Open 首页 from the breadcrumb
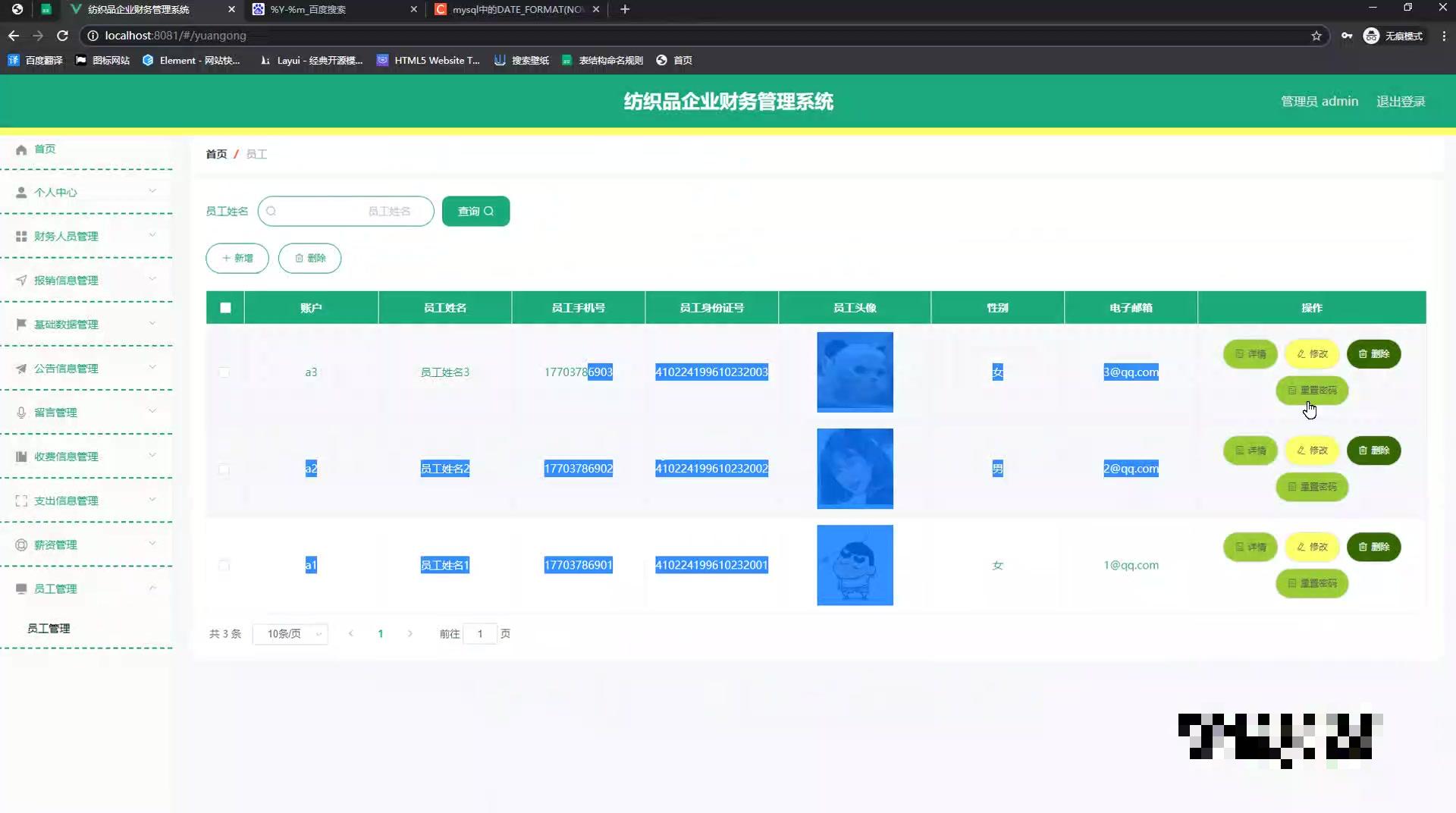Viewport: 1456px width, 813px height. point(215,154)
